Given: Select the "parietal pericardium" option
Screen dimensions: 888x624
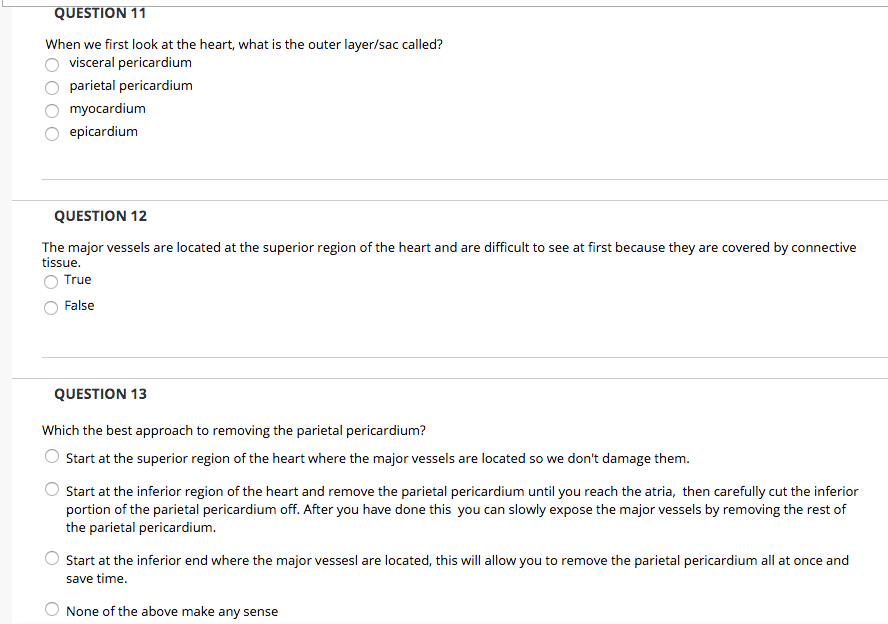Looking at the screenshot, I should (x=51, y=87).
